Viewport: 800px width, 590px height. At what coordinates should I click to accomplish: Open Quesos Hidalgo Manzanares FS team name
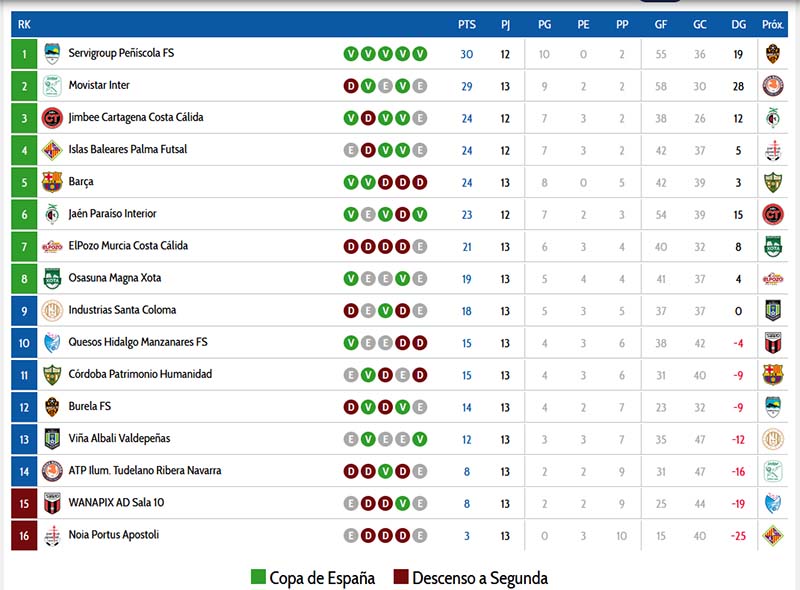(x=138, y=342)
